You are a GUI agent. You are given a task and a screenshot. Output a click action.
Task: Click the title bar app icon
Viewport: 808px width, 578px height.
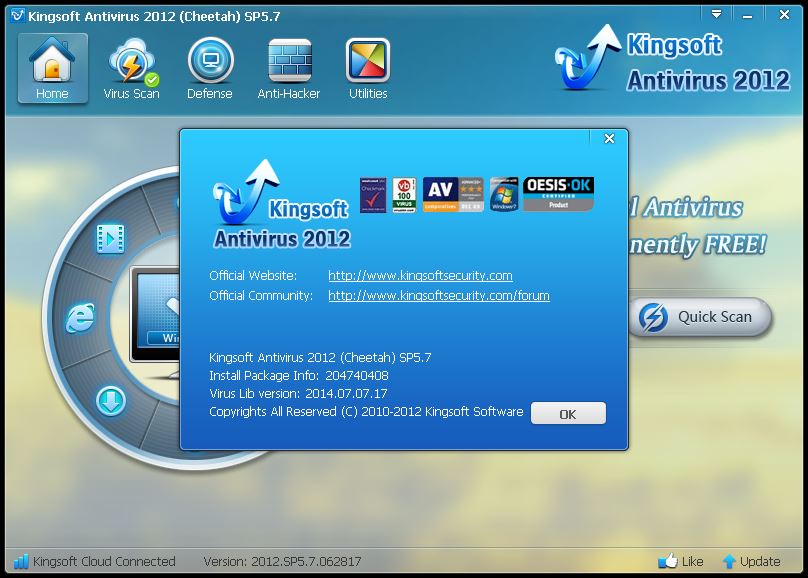[x=18, y=16]
